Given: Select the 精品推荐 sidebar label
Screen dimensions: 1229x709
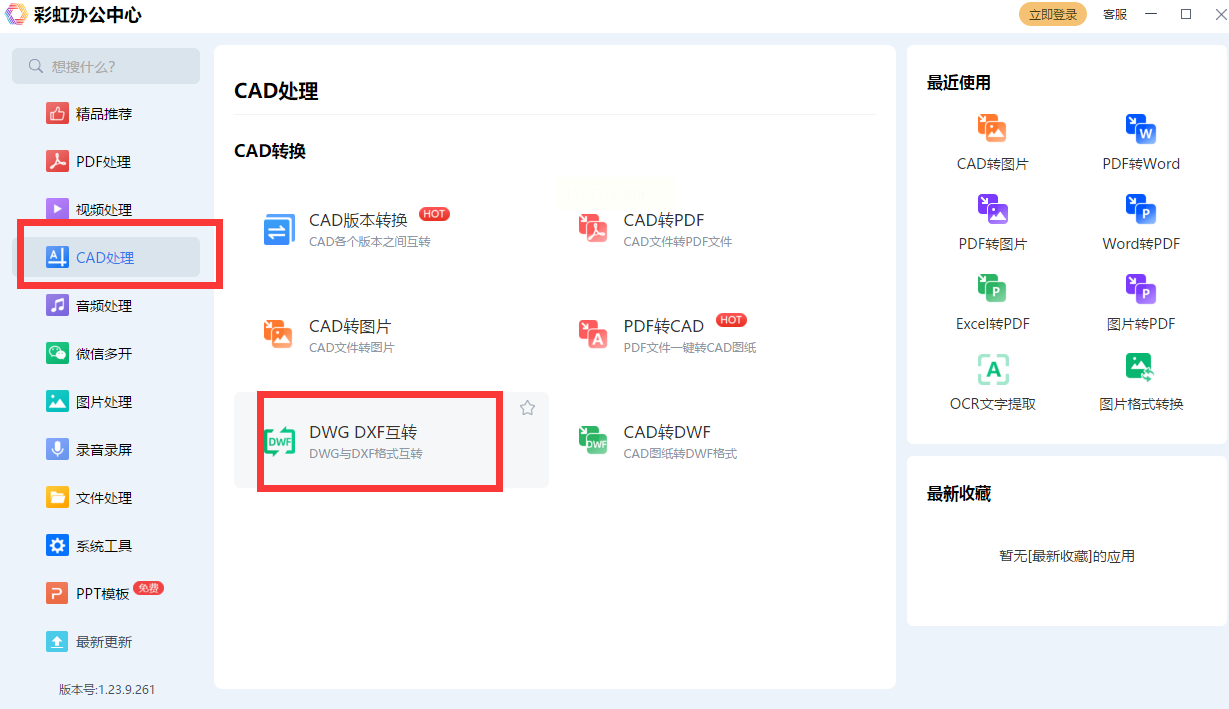Looking at the screenshot, I should [104, 114].
